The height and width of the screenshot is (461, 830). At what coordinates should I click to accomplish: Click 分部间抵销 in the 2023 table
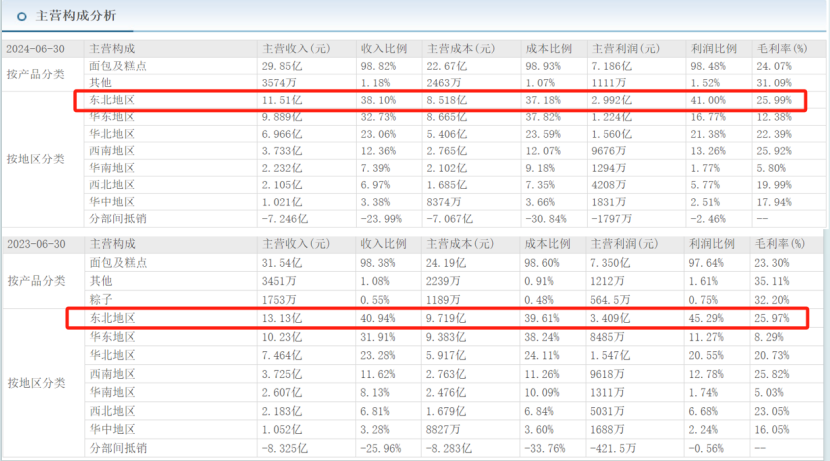(118, 448)
